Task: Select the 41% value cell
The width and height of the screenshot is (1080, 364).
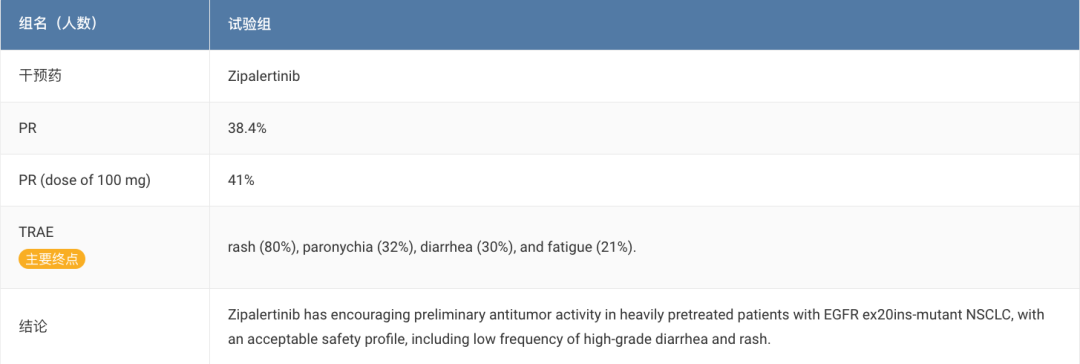Action: pos(241,180)
